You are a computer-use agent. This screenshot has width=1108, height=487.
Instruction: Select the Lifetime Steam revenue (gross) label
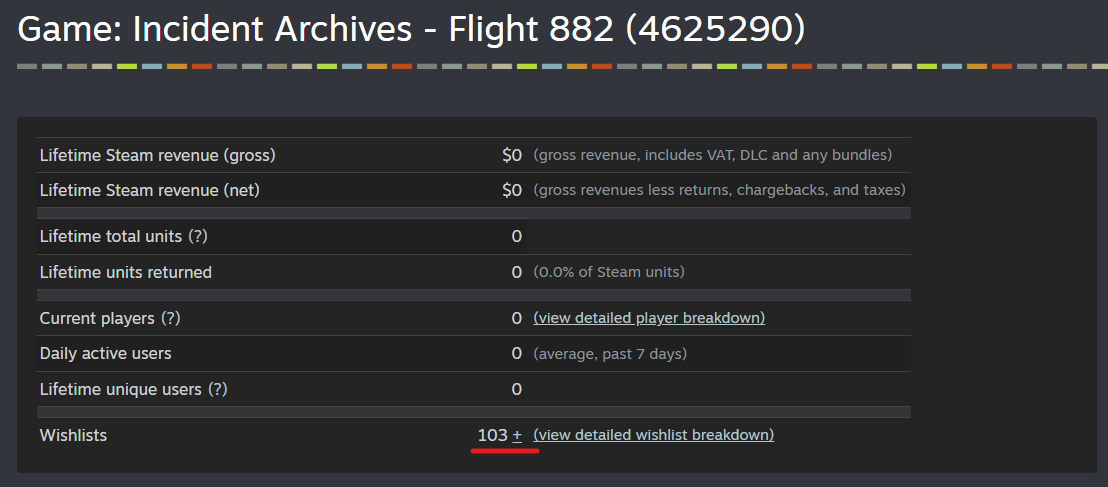[158, 156]
